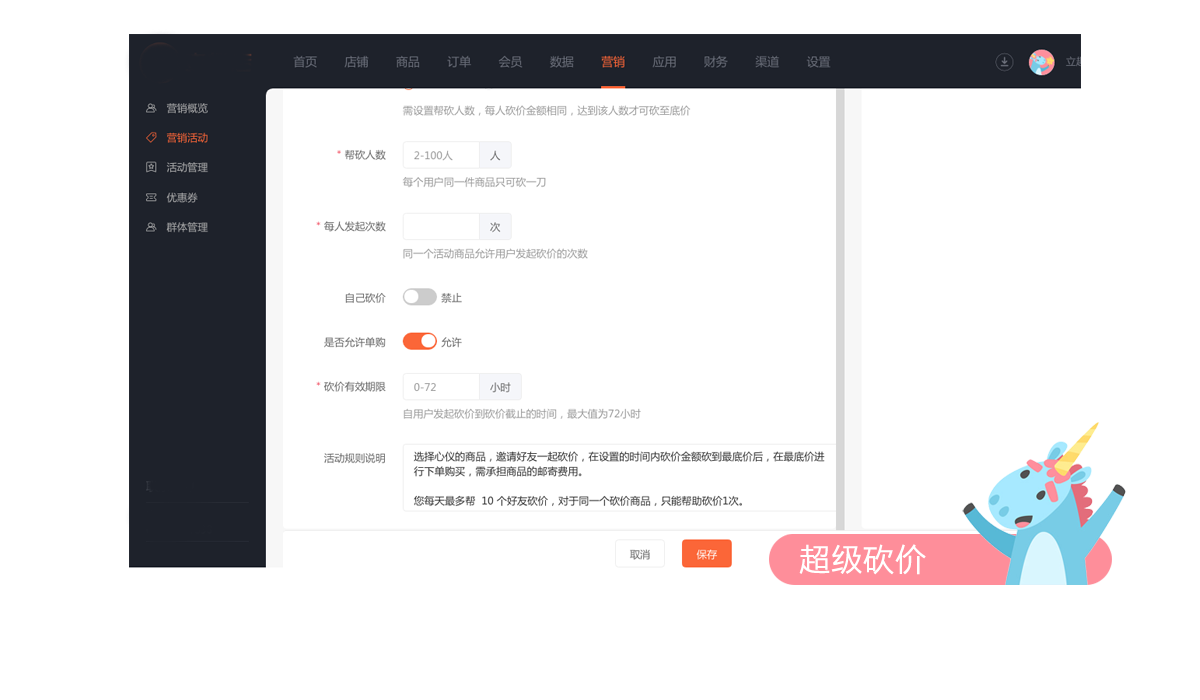1200x700 pixels.
Task: Click the 营销活动 tag icon
Action: click(x=151, y=138)
